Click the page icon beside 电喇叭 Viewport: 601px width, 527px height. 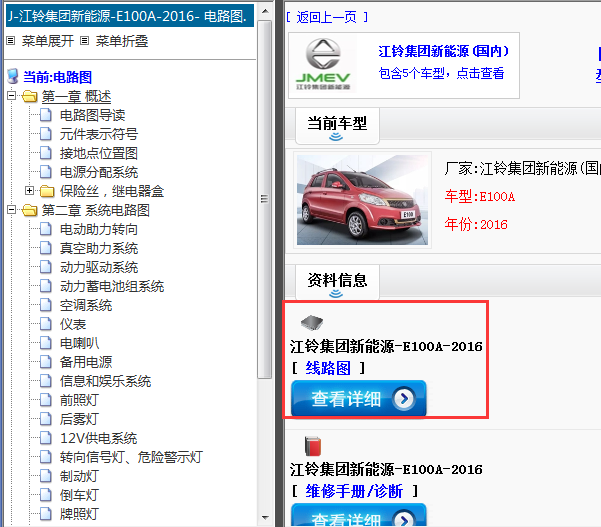pos(46,343)
